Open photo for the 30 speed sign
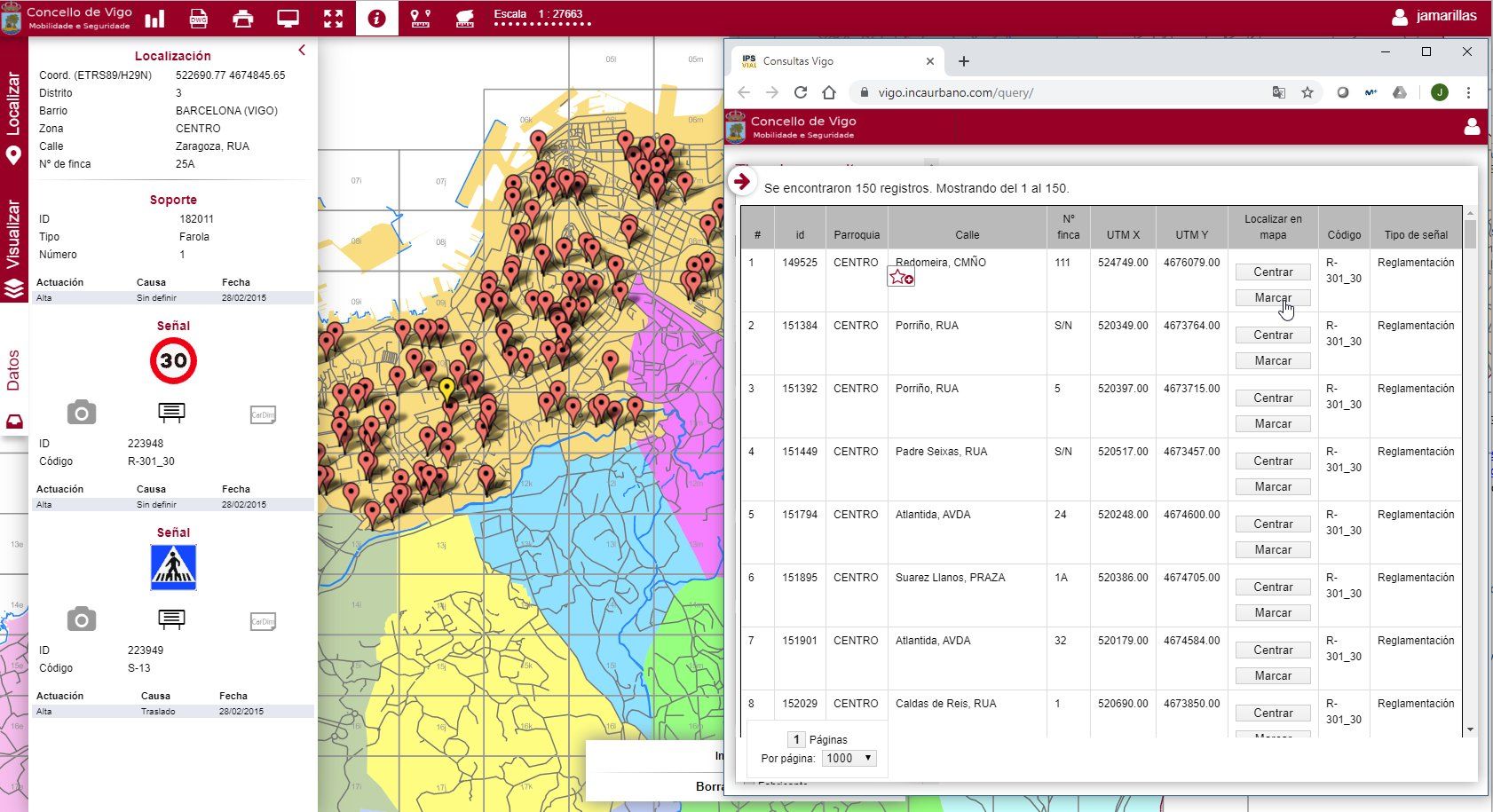Screen dimensions: 1493x812 (82, 413)
